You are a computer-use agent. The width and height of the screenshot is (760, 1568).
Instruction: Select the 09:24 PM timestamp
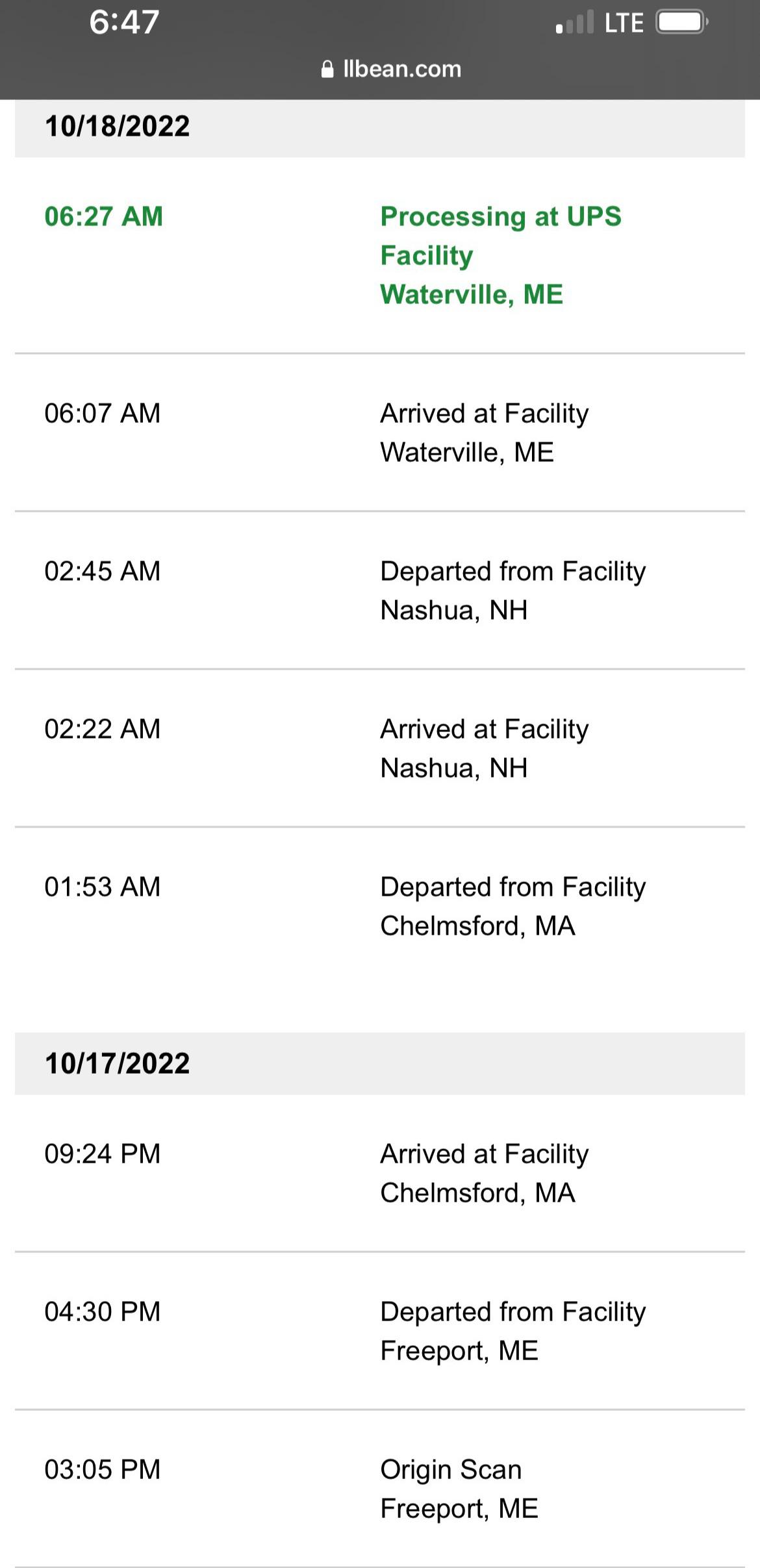[103, 1154]
